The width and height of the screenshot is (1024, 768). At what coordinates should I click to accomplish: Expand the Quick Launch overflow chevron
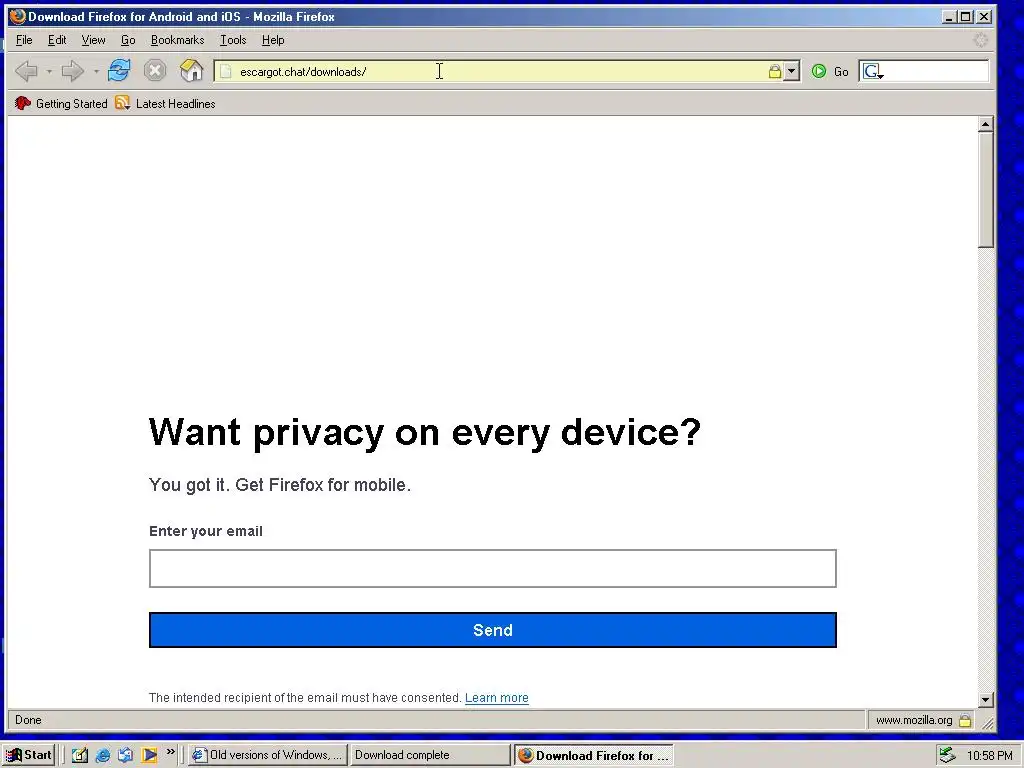tap(170, 752)
